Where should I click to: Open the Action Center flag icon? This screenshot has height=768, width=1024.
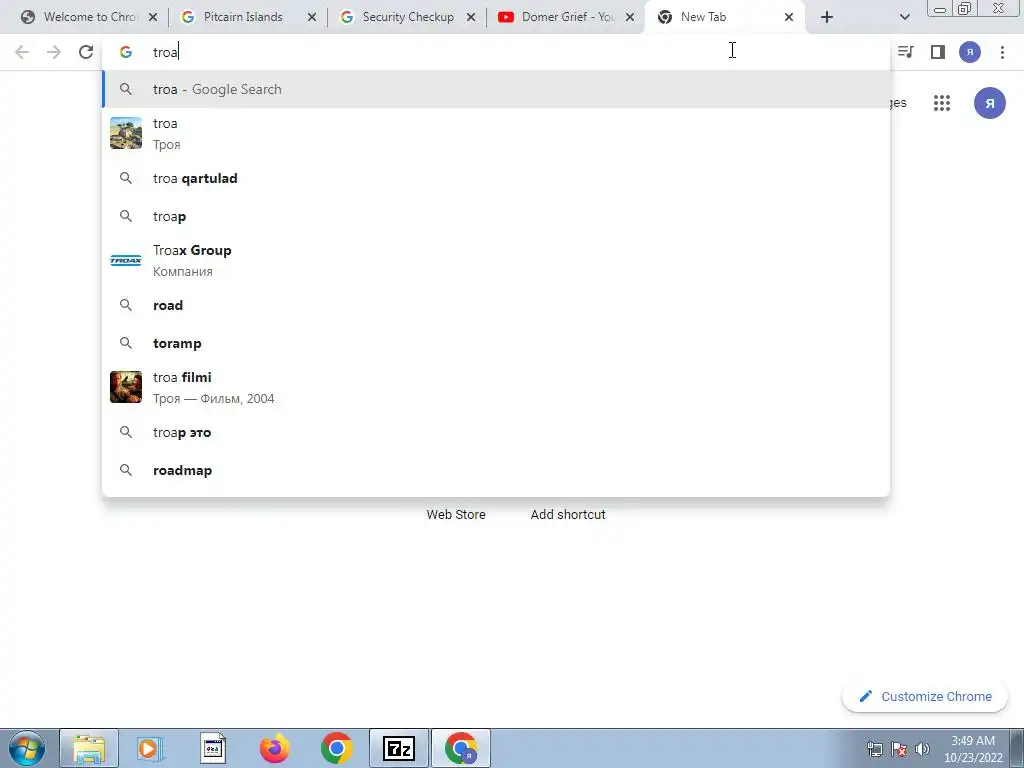[x=899, y=749]
